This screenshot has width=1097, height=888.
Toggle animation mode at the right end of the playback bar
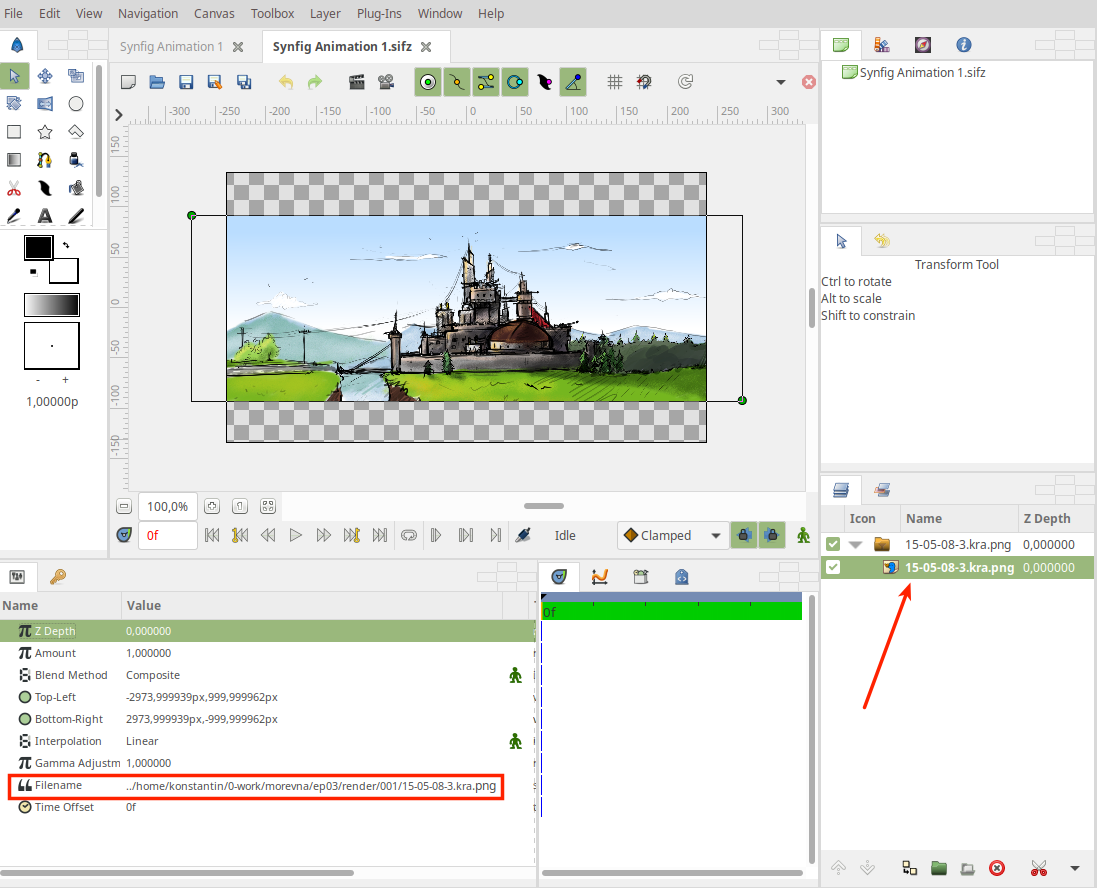(x=803, y=535)
